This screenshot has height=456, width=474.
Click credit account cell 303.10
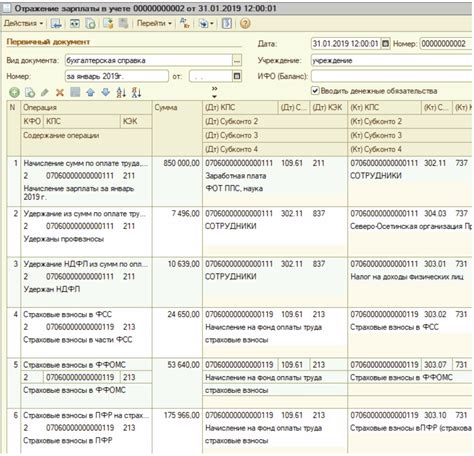[435, 415]
